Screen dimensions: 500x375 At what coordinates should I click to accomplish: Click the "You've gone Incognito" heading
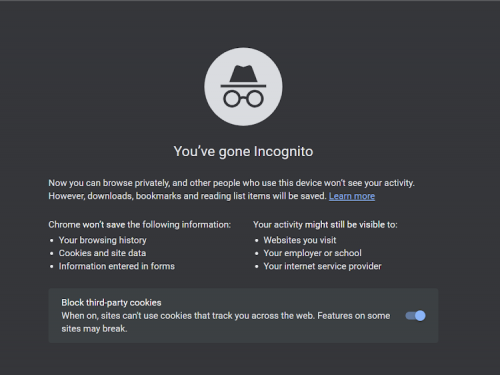(243, 151)
